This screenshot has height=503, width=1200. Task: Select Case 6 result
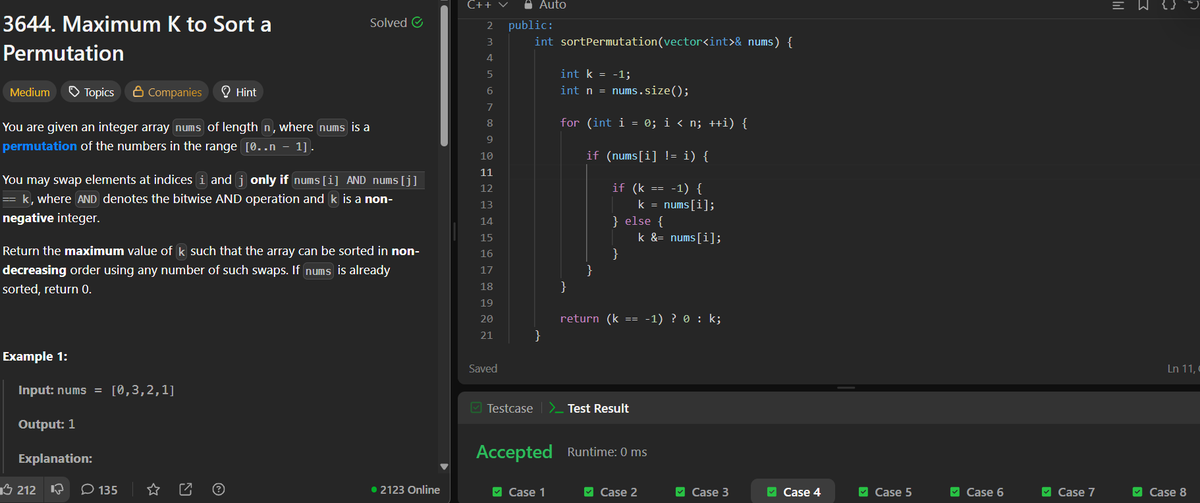click(x=977, y=491)
